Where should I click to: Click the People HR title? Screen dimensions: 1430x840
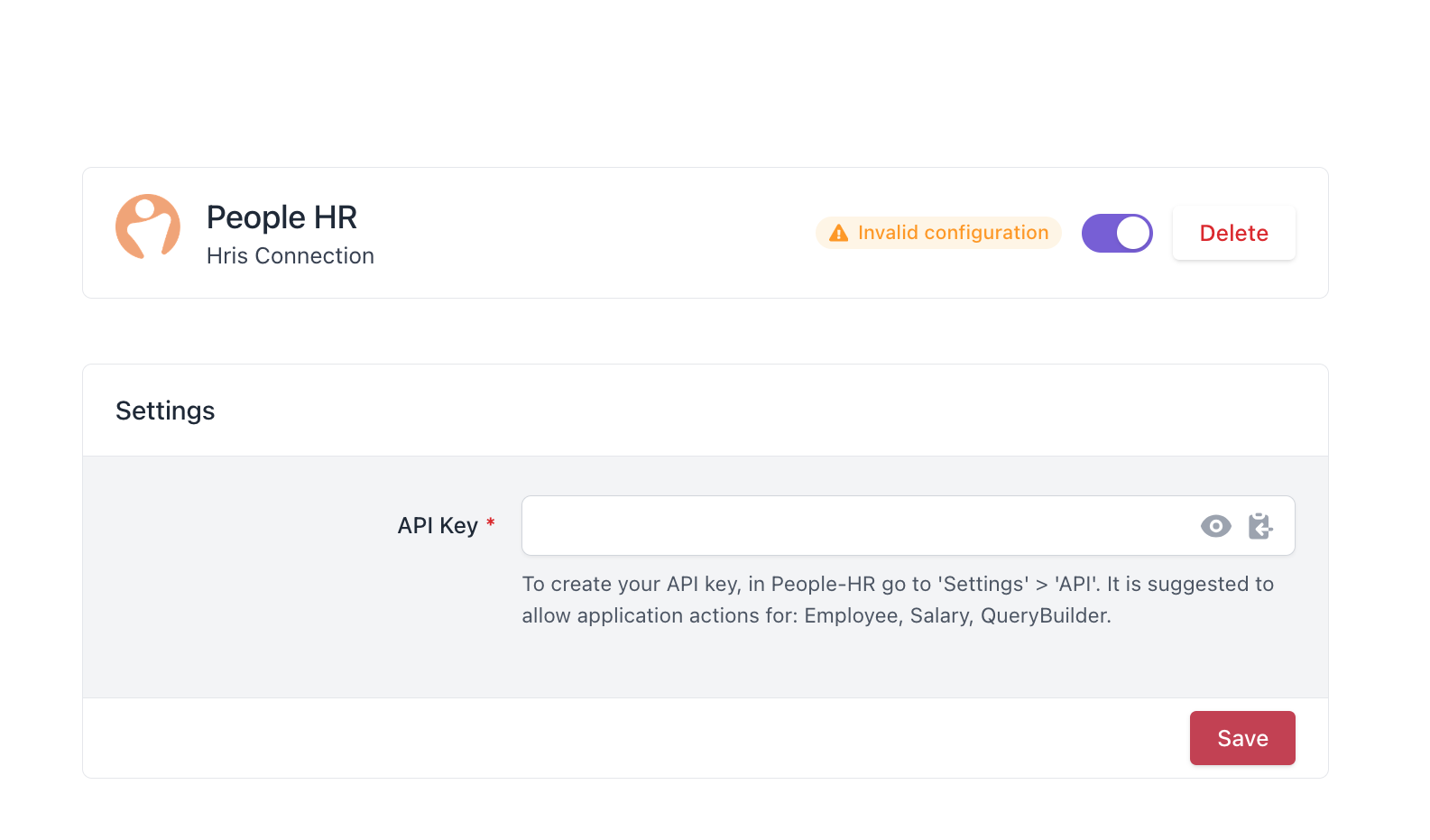click(x=281, y=217)
